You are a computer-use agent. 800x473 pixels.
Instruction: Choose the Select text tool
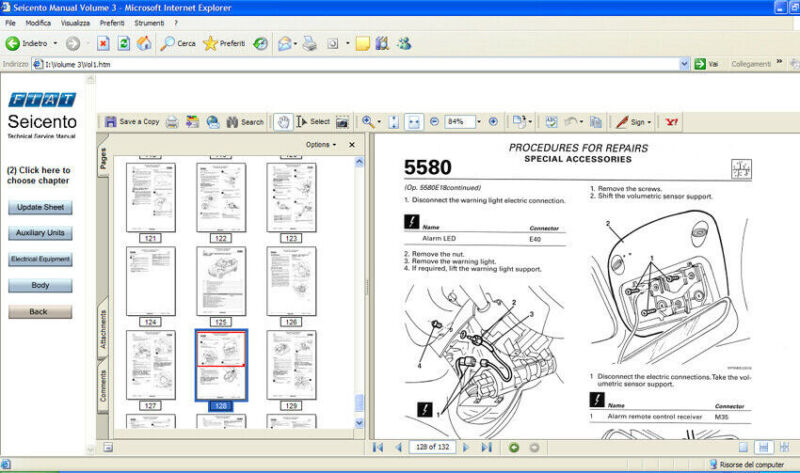pos(313,122)
